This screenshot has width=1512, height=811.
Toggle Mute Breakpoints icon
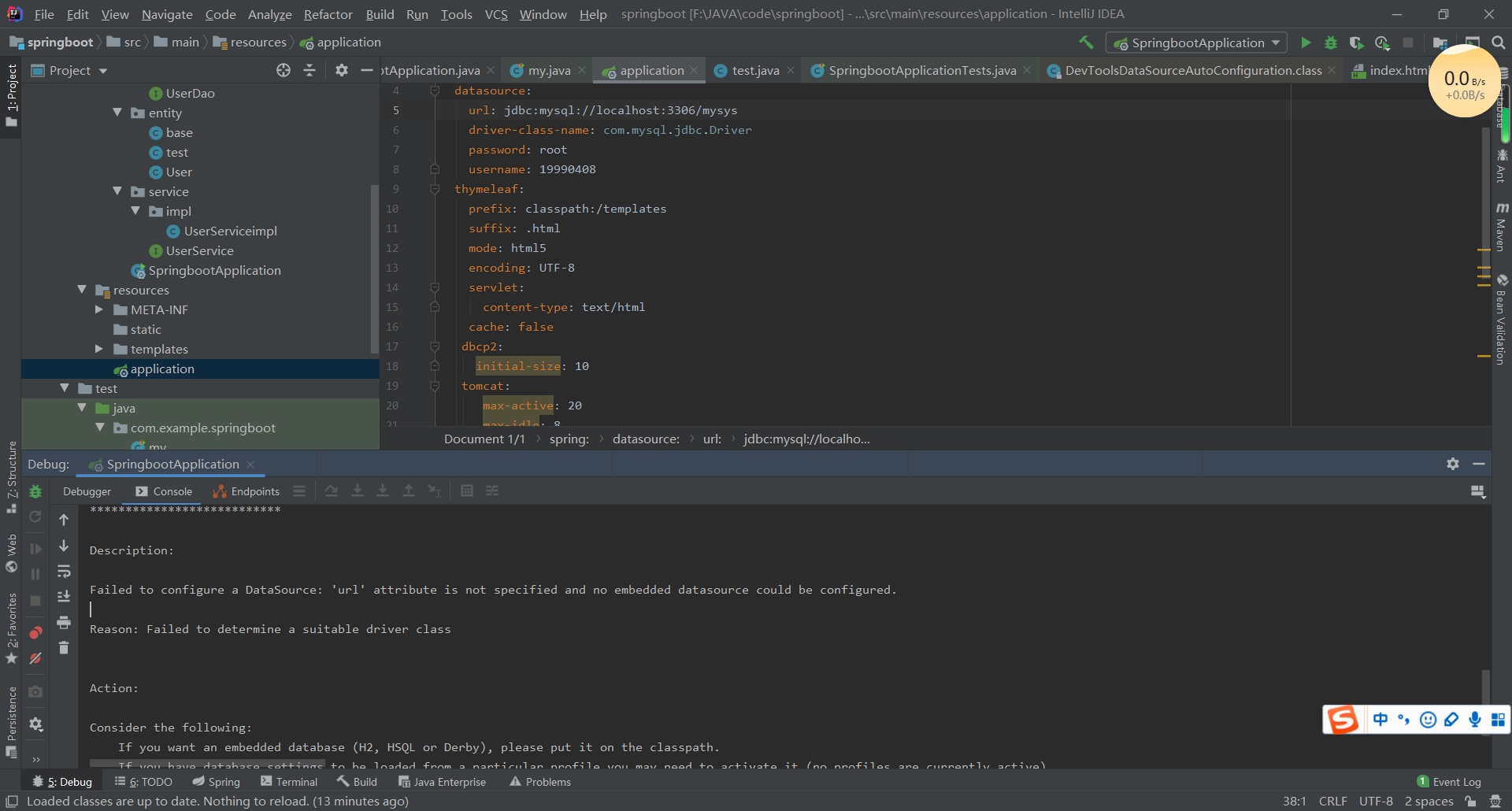[x=35, y=658]
